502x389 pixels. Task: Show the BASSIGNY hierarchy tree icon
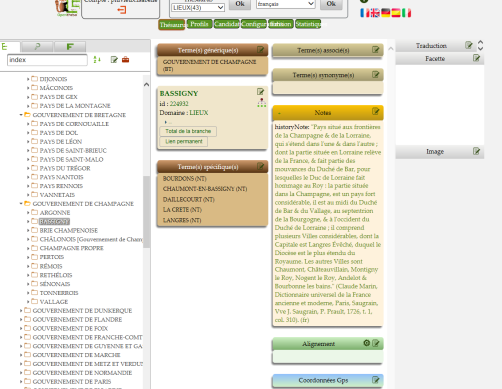pyautogui.click(x=262, y=103)
